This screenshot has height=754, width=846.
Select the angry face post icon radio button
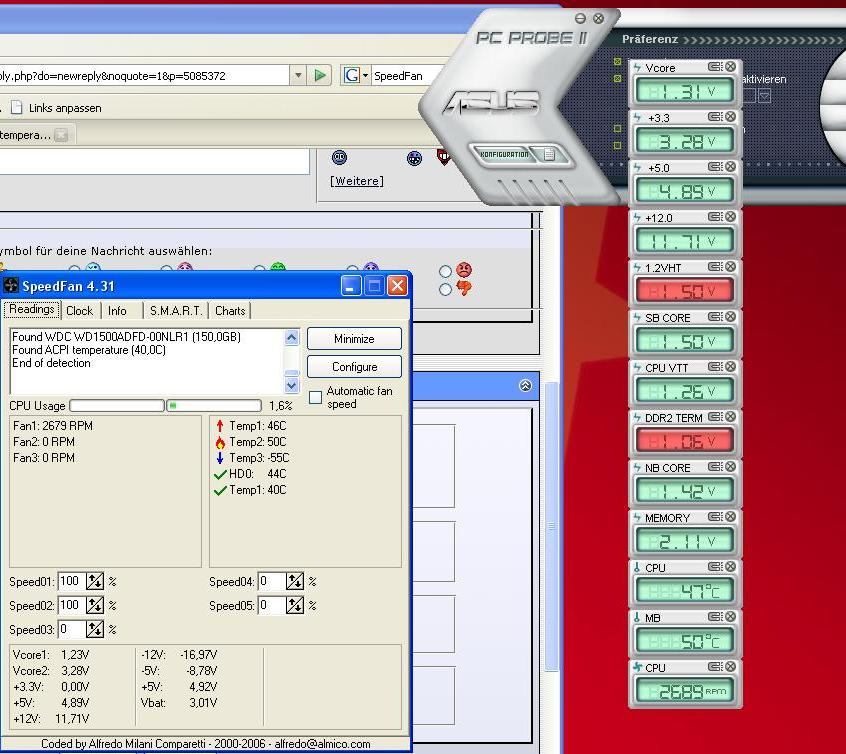tap(445, 271)
